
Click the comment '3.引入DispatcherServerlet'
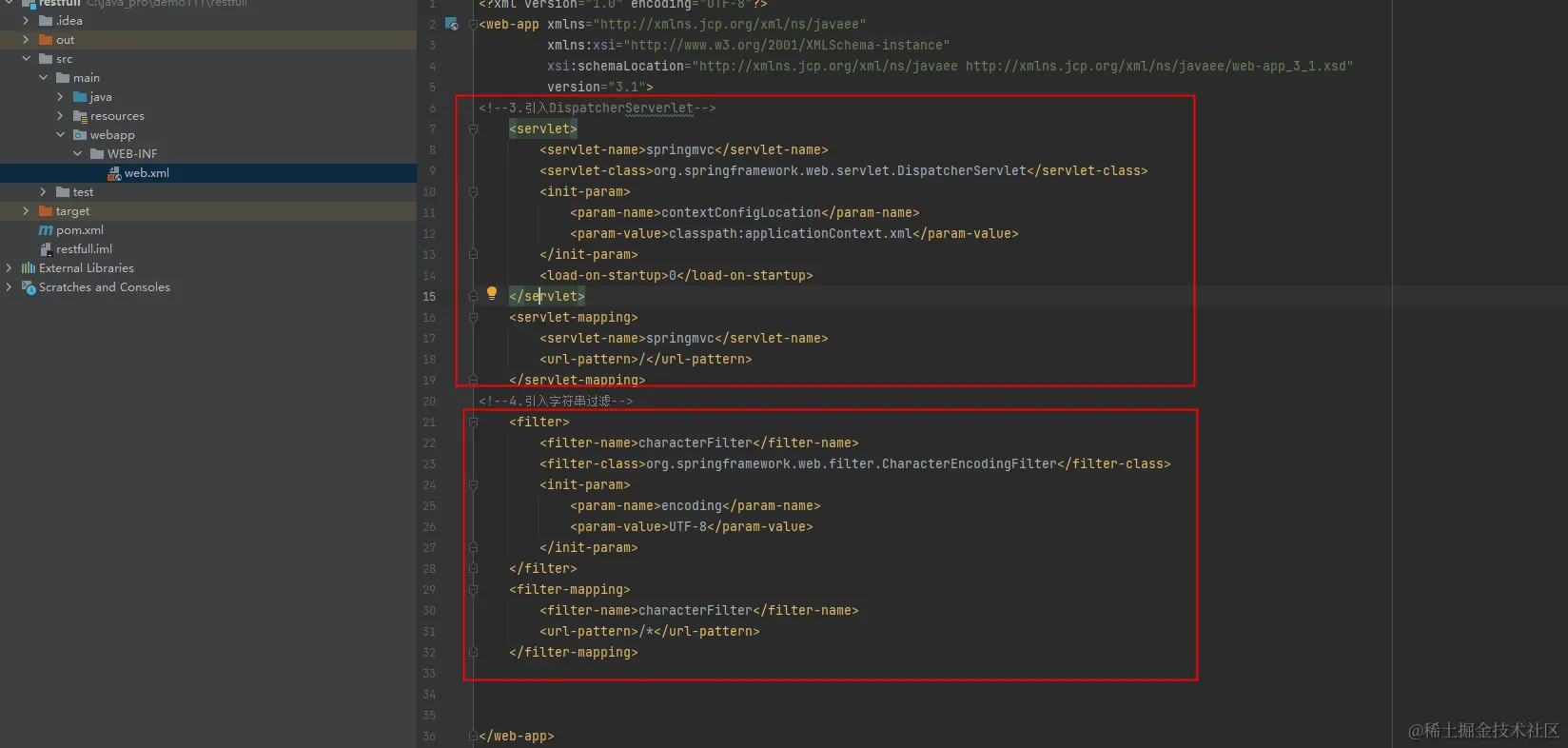click(597, 108)
